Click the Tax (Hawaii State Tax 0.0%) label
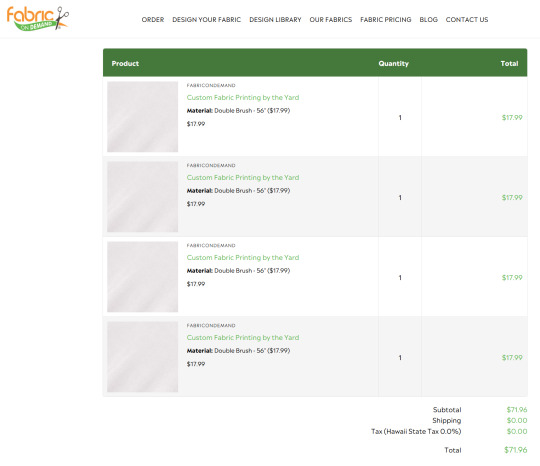This screenshot has height=466, width=540. tap(416, 432)
